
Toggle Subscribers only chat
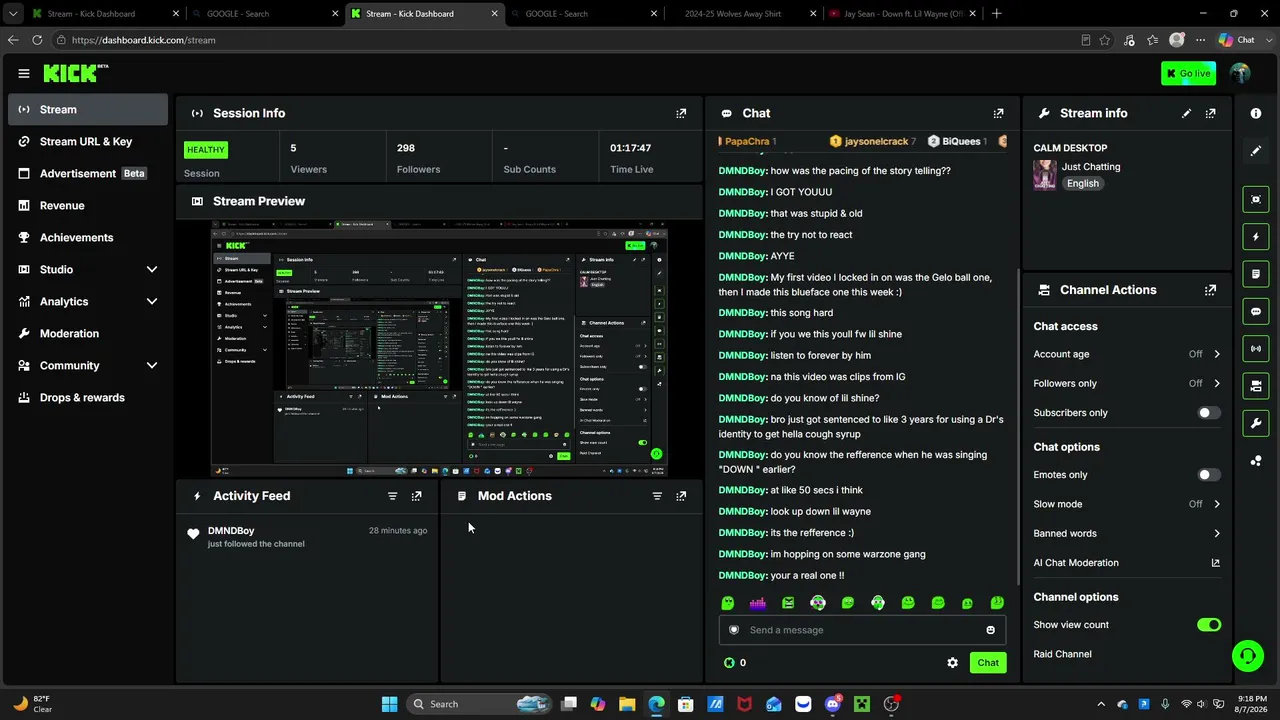[x=1209, y=413]
